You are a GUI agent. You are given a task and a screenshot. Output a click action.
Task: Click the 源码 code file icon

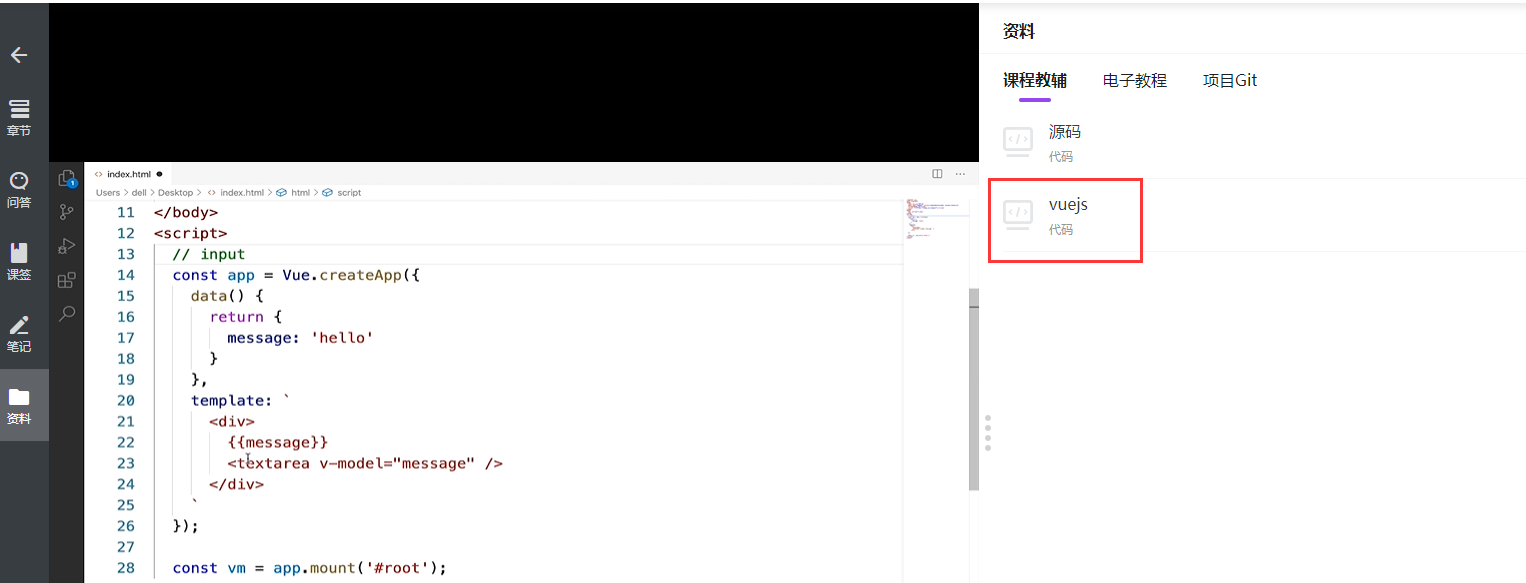1018,141
